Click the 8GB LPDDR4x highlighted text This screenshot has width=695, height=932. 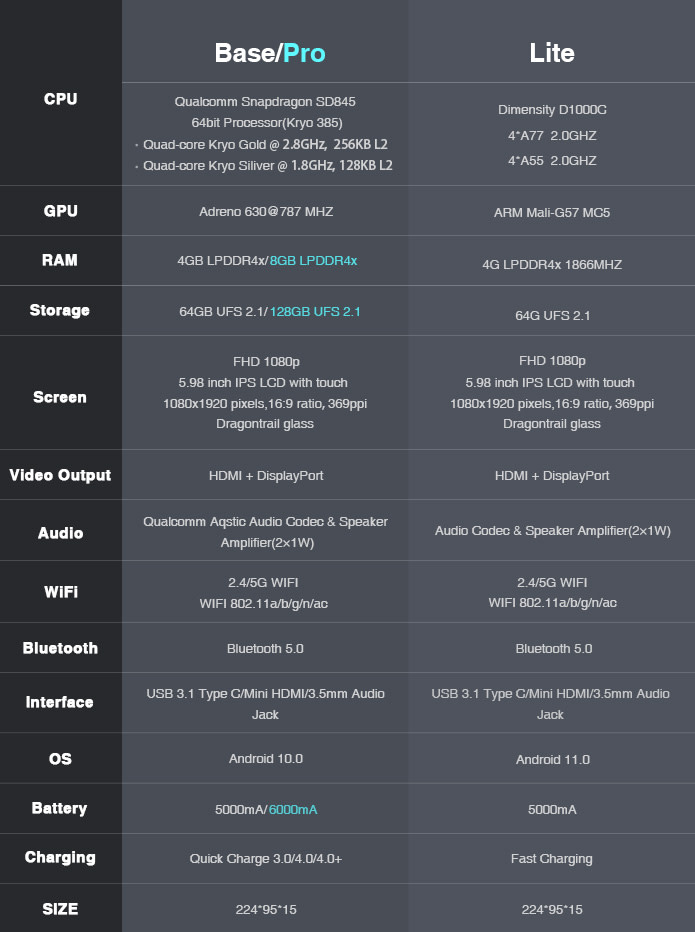[x=313, y=261]
